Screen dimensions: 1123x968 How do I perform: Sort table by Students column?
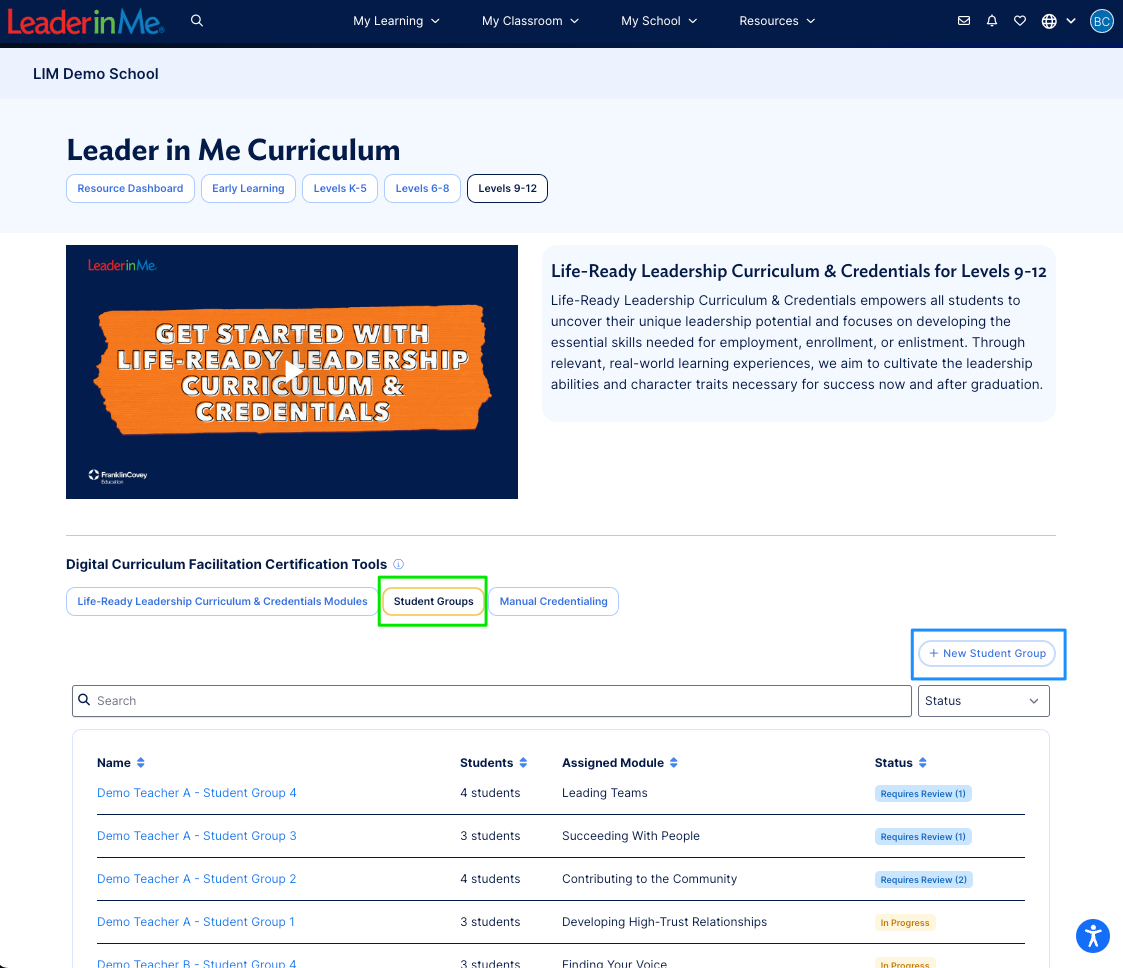pos(523,763)
